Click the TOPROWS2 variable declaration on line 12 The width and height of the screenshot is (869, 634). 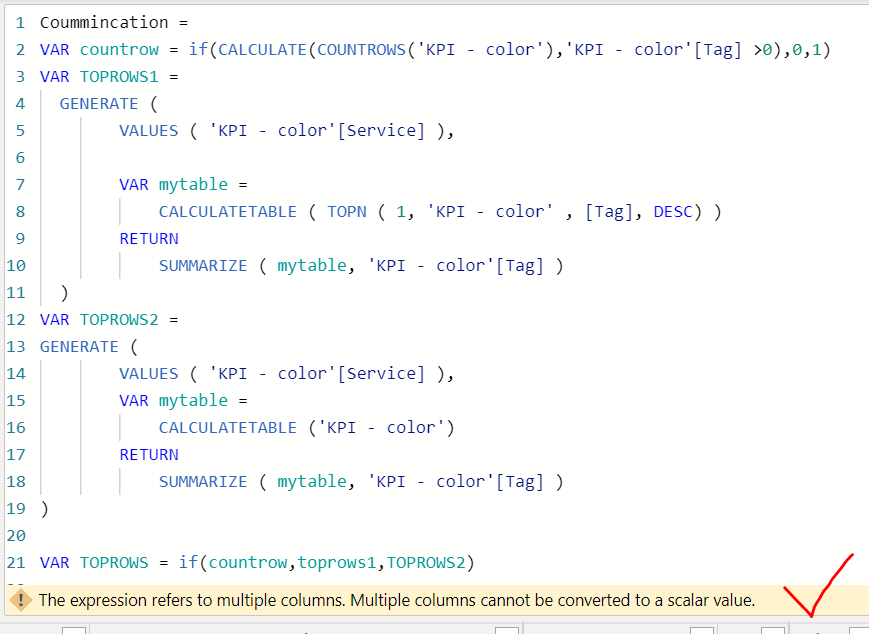coord(119,320)
